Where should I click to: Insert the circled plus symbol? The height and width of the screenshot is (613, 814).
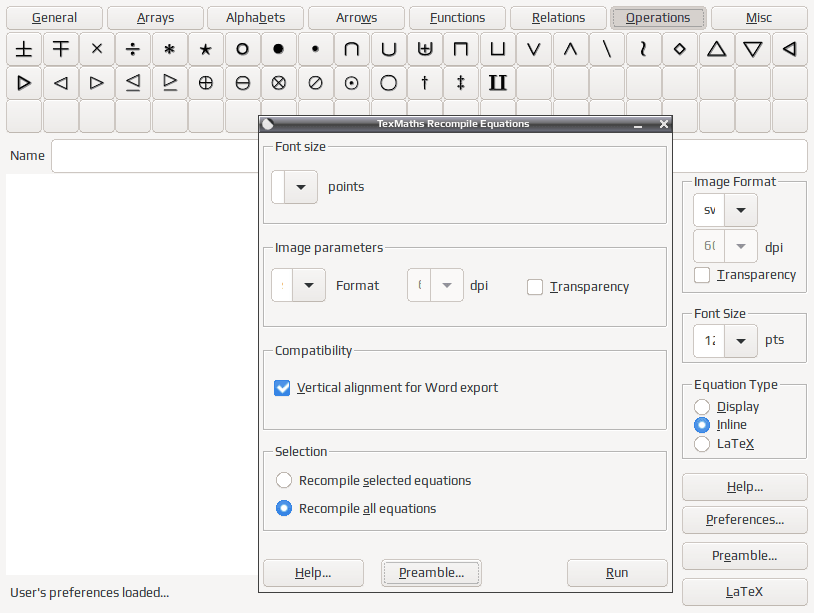(x=206, y=83)
